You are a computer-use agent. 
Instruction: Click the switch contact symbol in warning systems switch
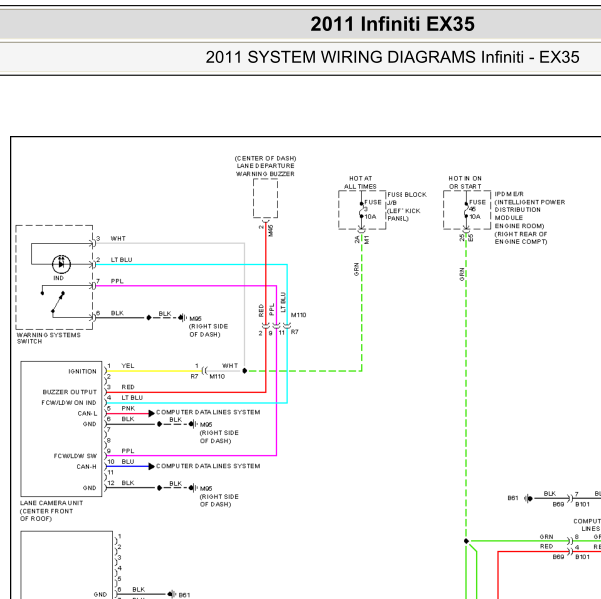point(53,303)
